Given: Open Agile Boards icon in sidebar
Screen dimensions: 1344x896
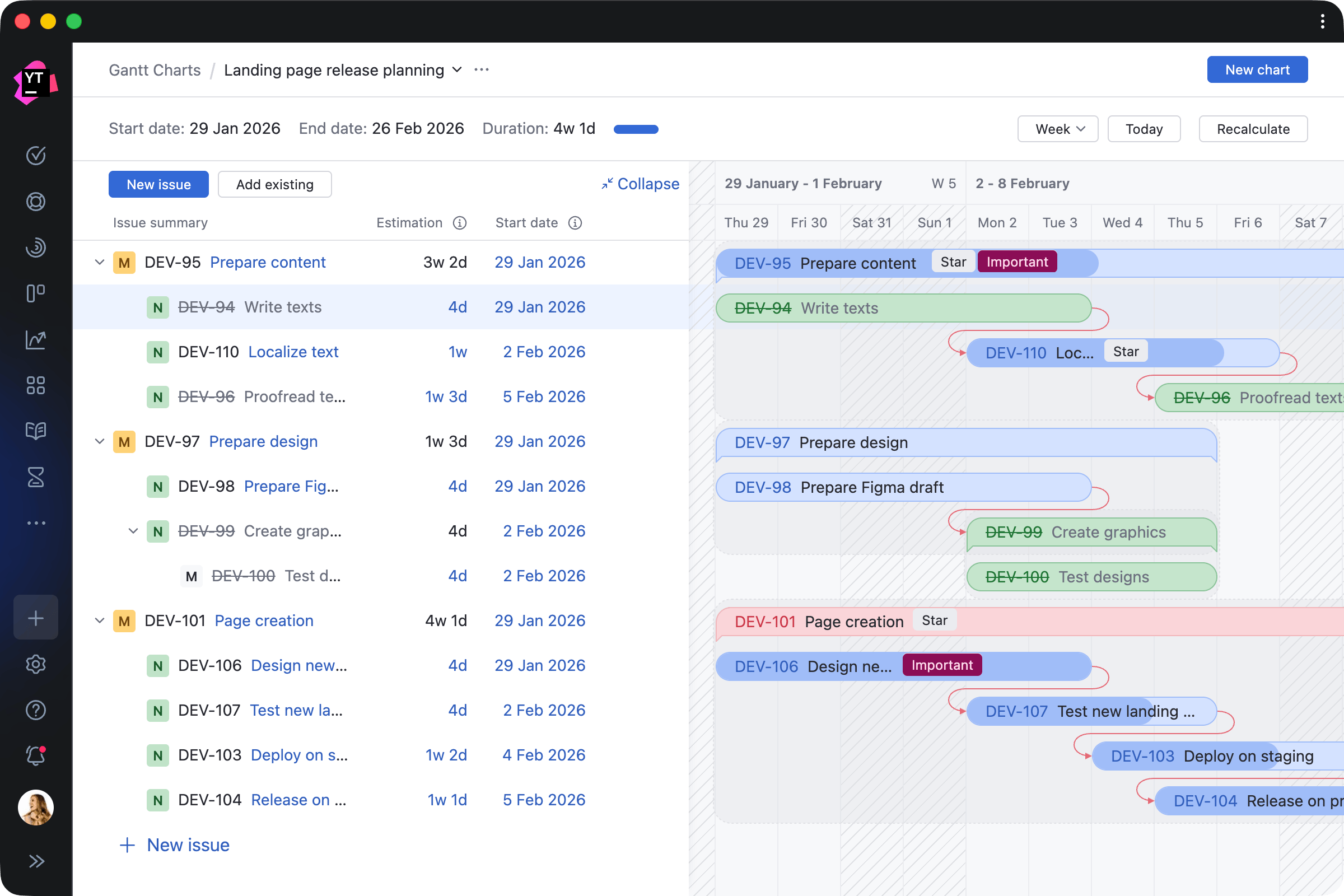Looking at the screenshot, I should 35,293.
